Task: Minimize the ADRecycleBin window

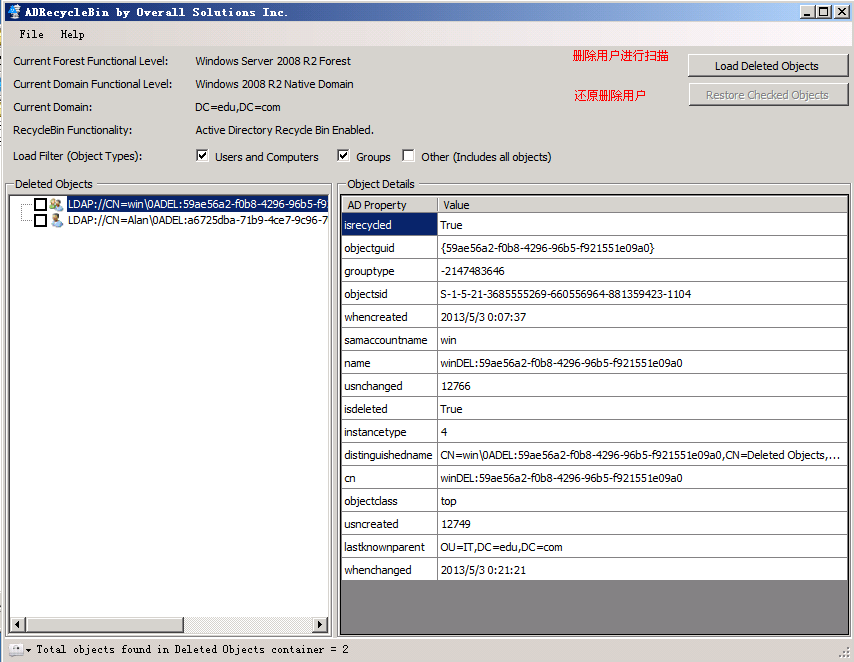Action: point(807,11)
